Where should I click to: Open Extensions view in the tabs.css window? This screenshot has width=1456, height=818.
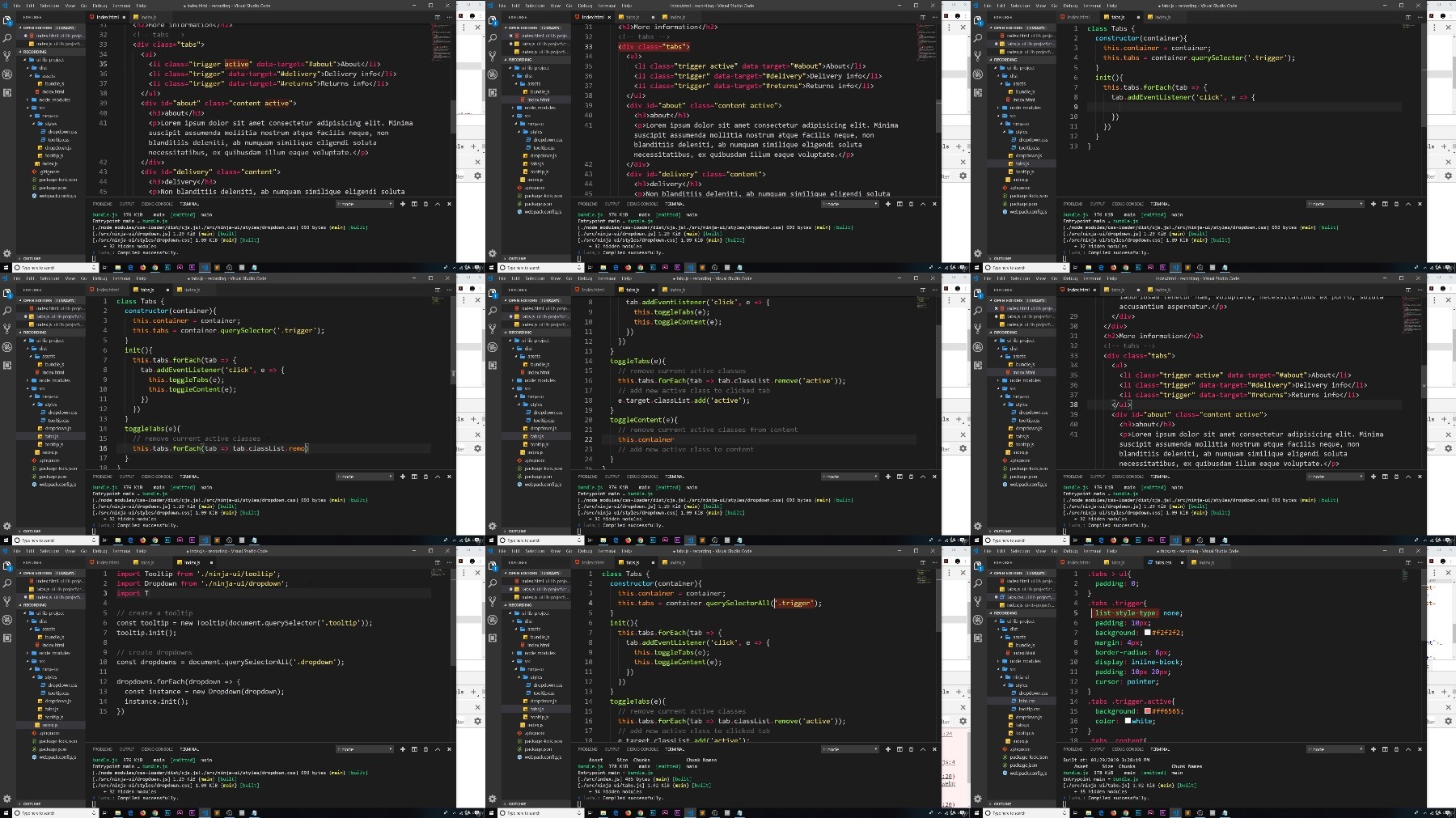tap(978, 638)
